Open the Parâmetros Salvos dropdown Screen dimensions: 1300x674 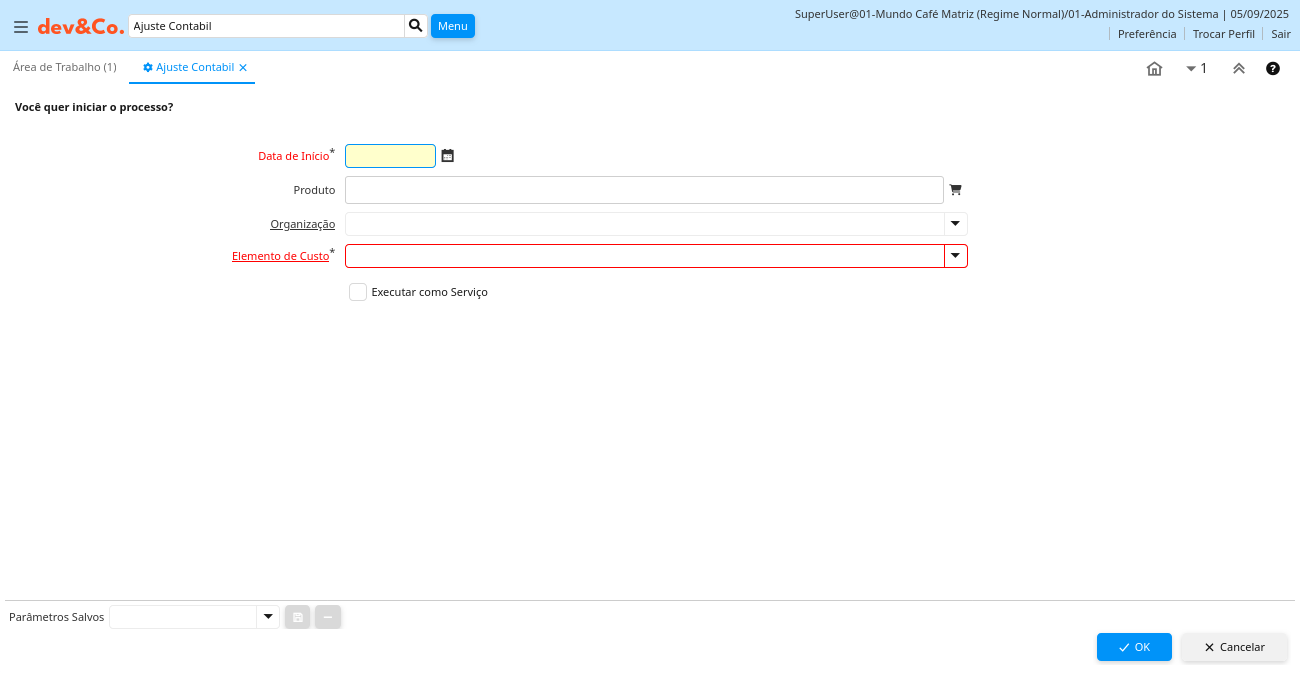click(267, 617)
